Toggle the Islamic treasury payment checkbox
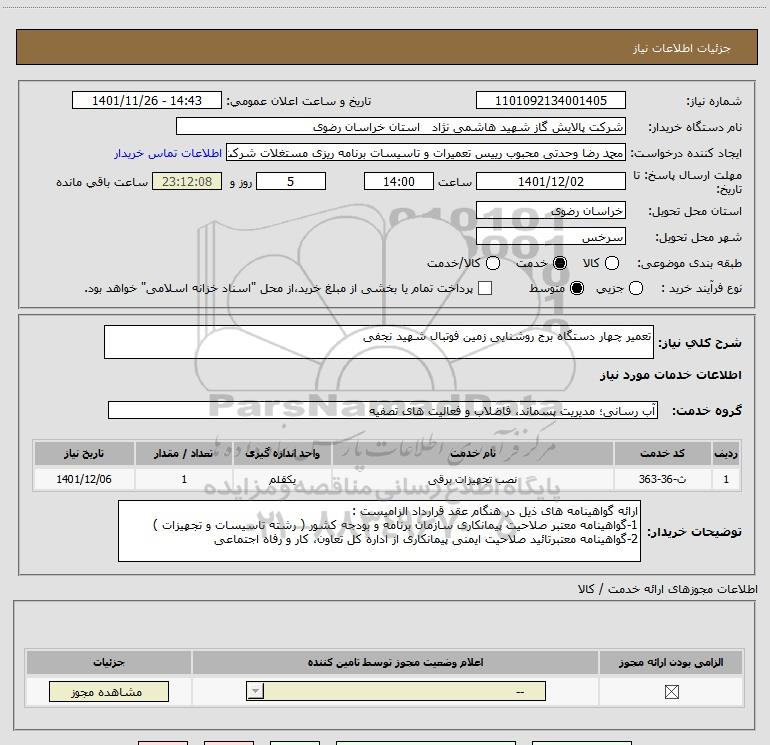 485,288
